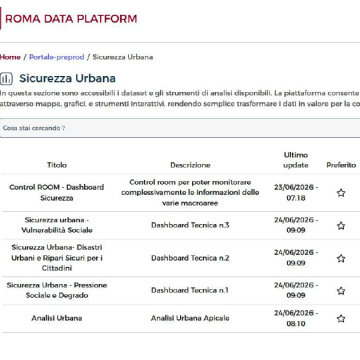360x360 pixels.
Task: Select Analisi Urbana Apicale description
Action: [x=190, y=318]
